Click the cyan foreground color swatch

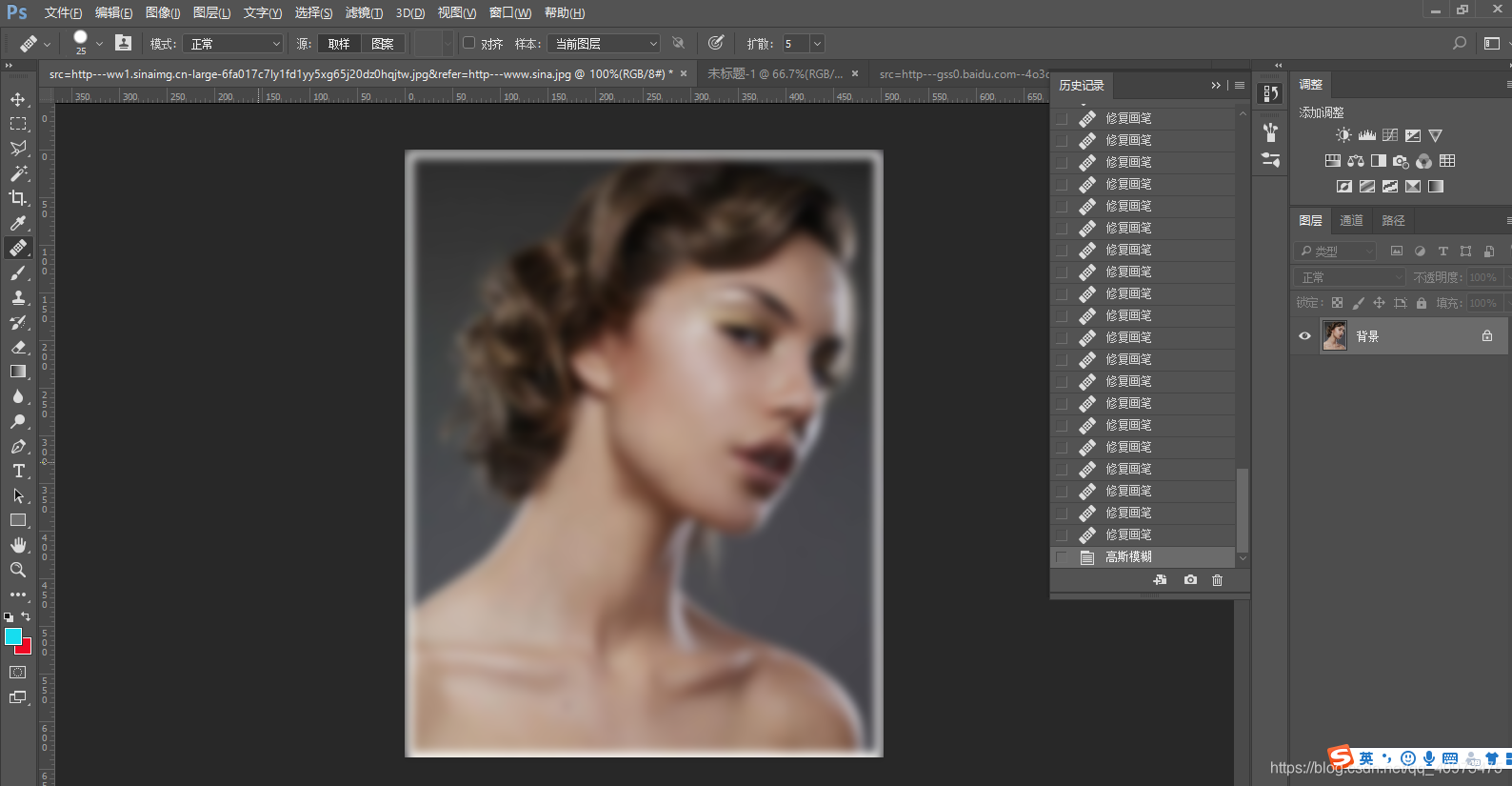pyautogui.click(x=12, y=635)
